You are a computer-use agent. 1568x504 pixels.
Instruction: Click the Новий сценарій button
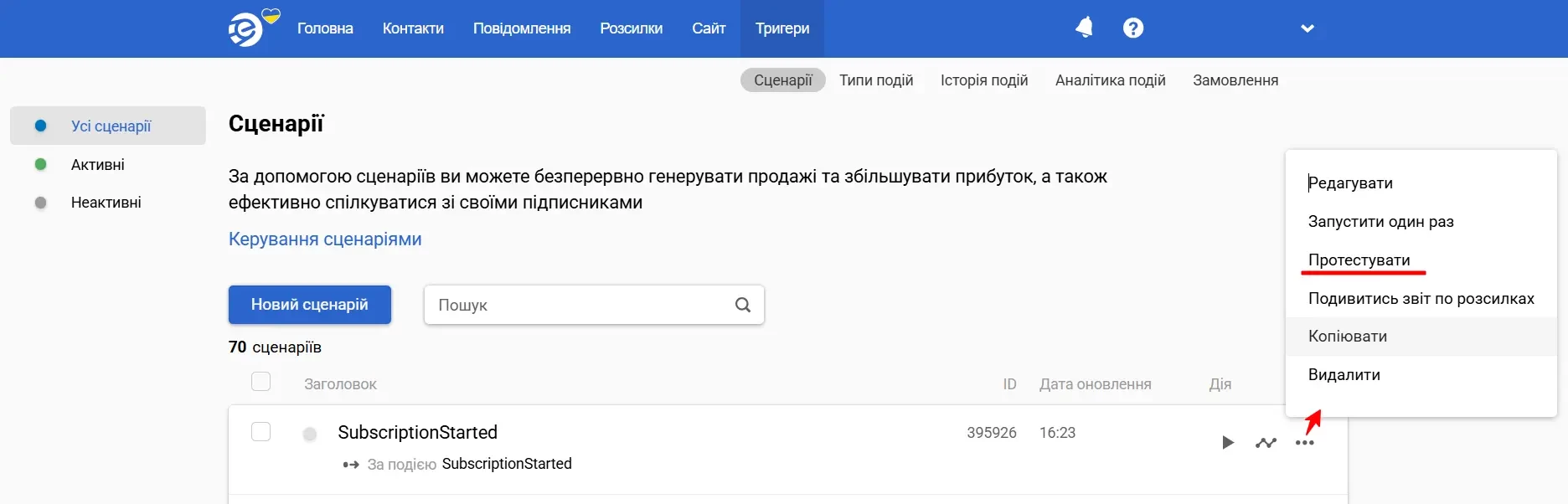coord(310,305)
